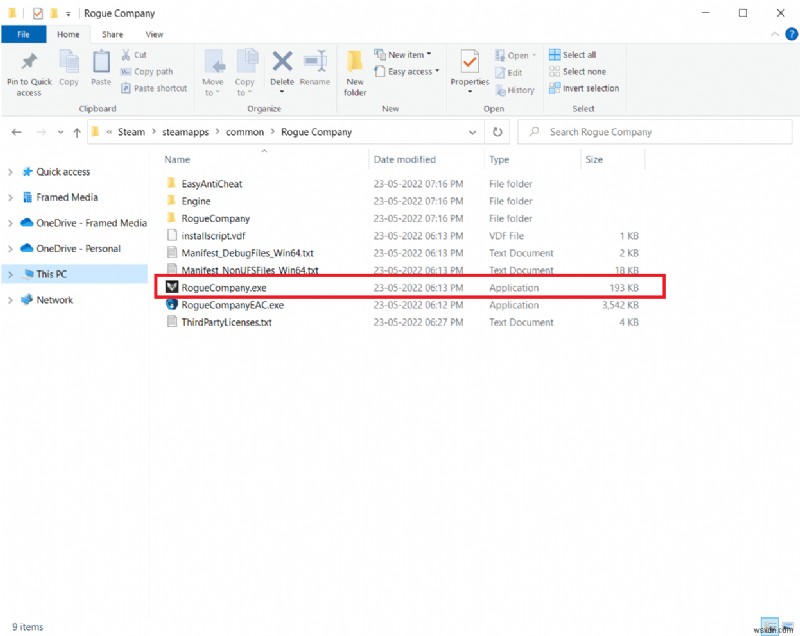Expand This PC in the sidebar

(x=9, y=274)
